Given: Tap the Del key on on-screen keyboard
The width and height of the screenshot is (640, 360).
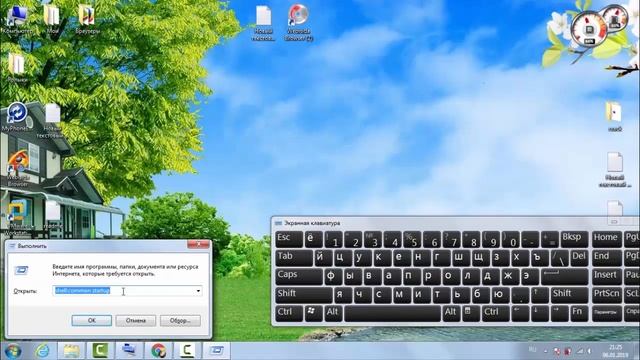Looking at the screenshot, I should tap(579, 258).
